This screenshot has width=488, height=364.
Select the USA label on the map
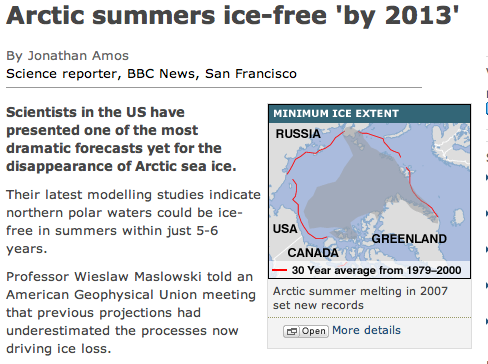click(x=285, y=229)
